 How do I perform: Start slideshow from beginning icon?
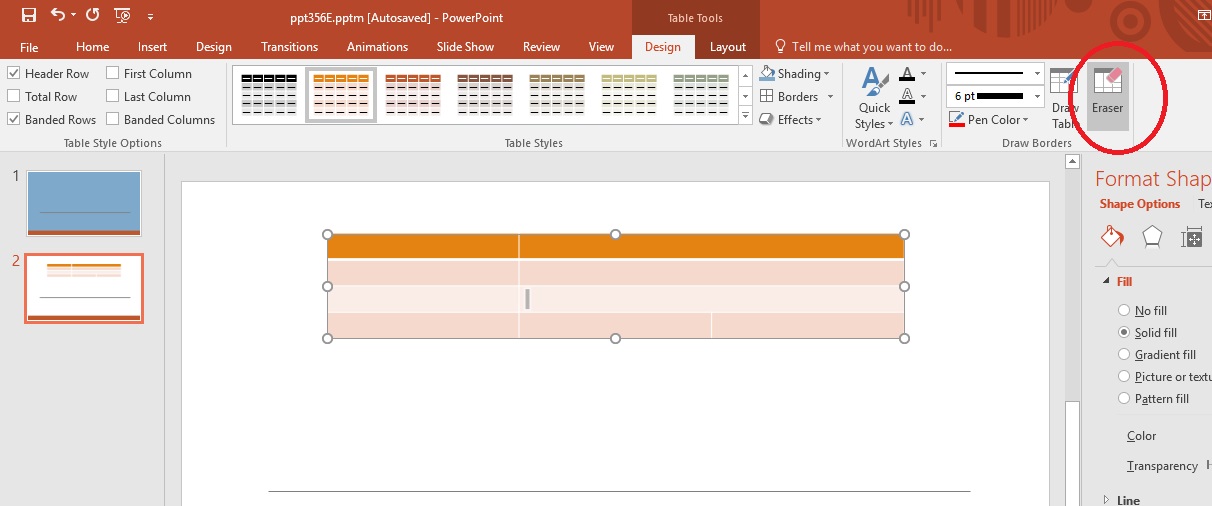tap(122, 15)
